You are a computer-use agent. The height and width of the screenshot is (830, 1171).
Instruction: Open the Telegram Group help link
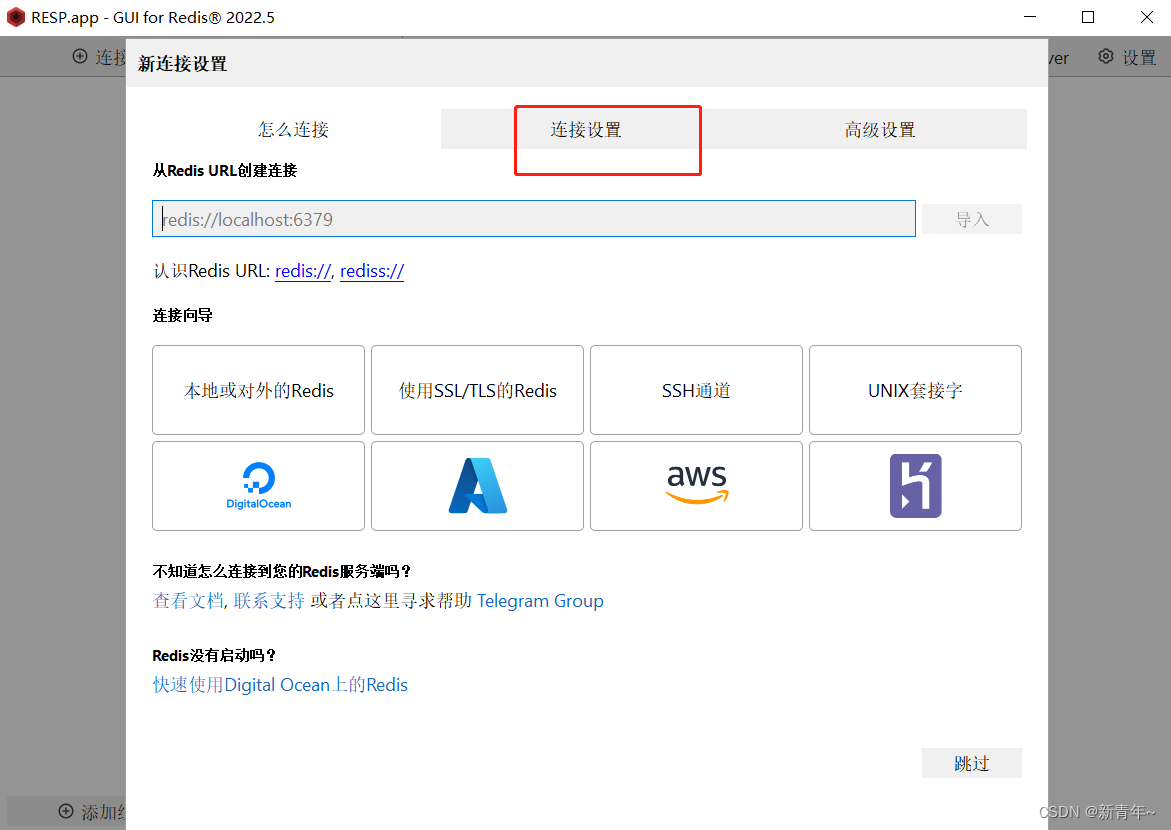(x=540, y=601)
